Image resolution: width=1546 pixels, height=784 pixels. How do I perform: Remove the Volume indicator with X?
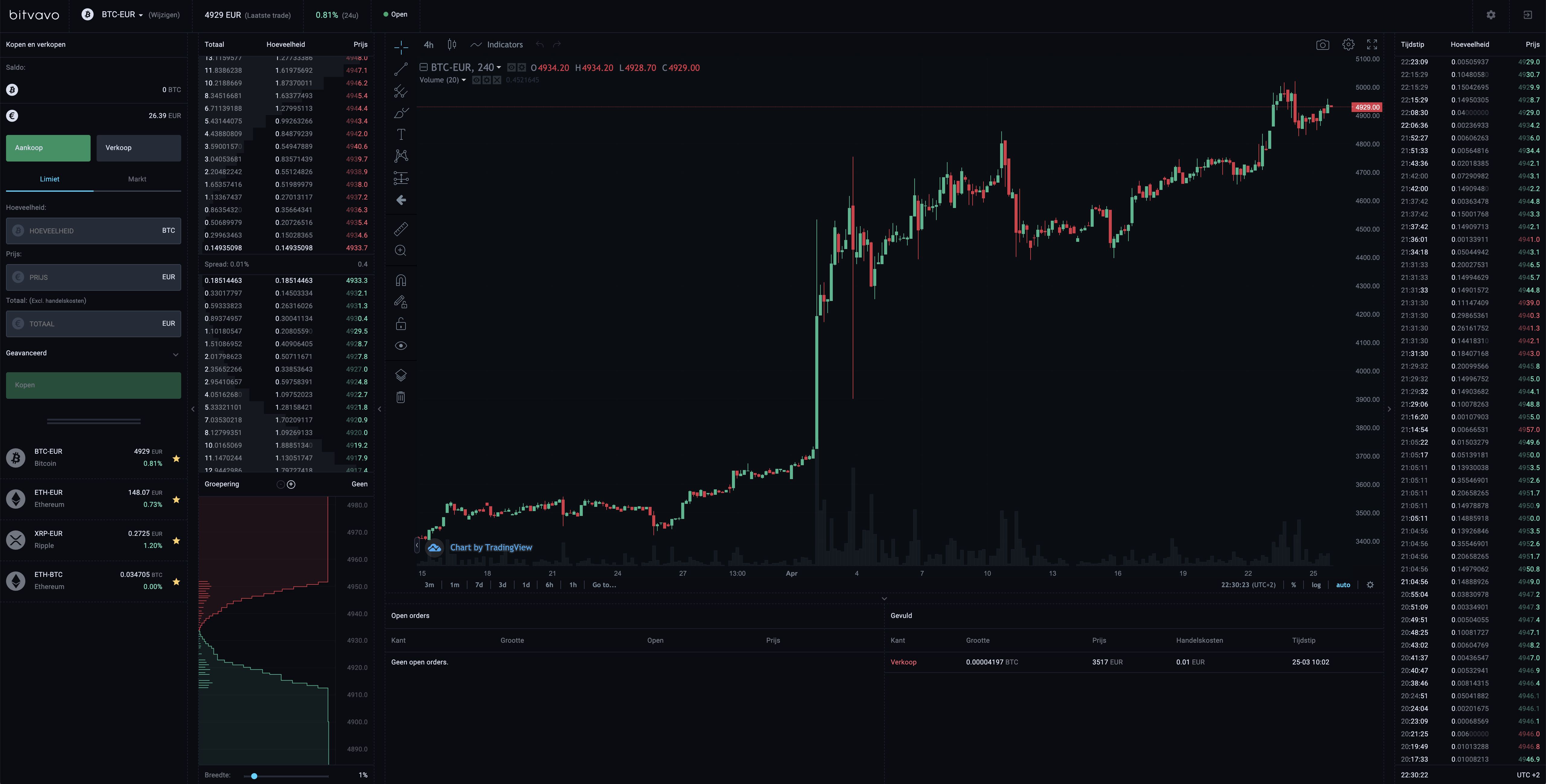(497, 80)
